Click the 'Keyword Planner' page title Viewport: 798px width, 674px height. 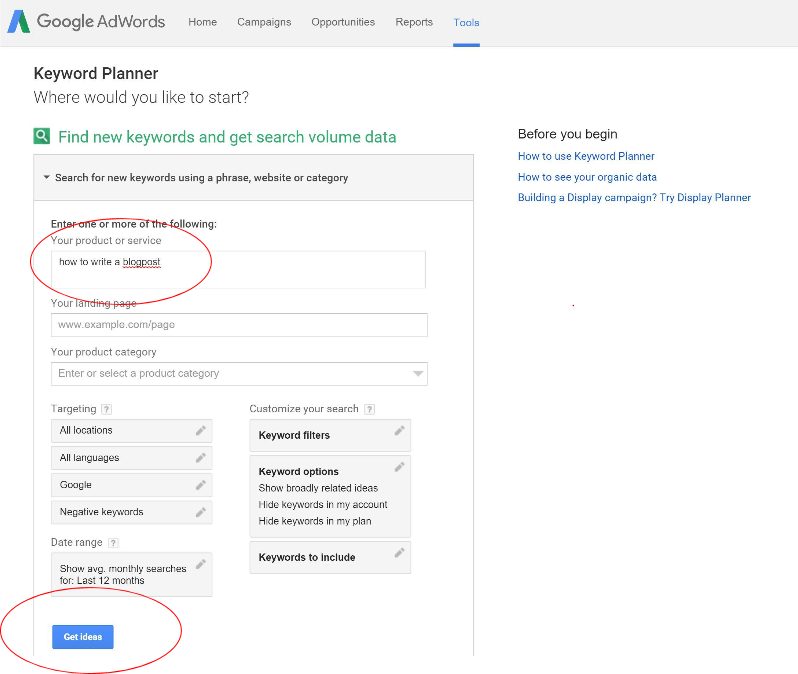click(96, 74)
